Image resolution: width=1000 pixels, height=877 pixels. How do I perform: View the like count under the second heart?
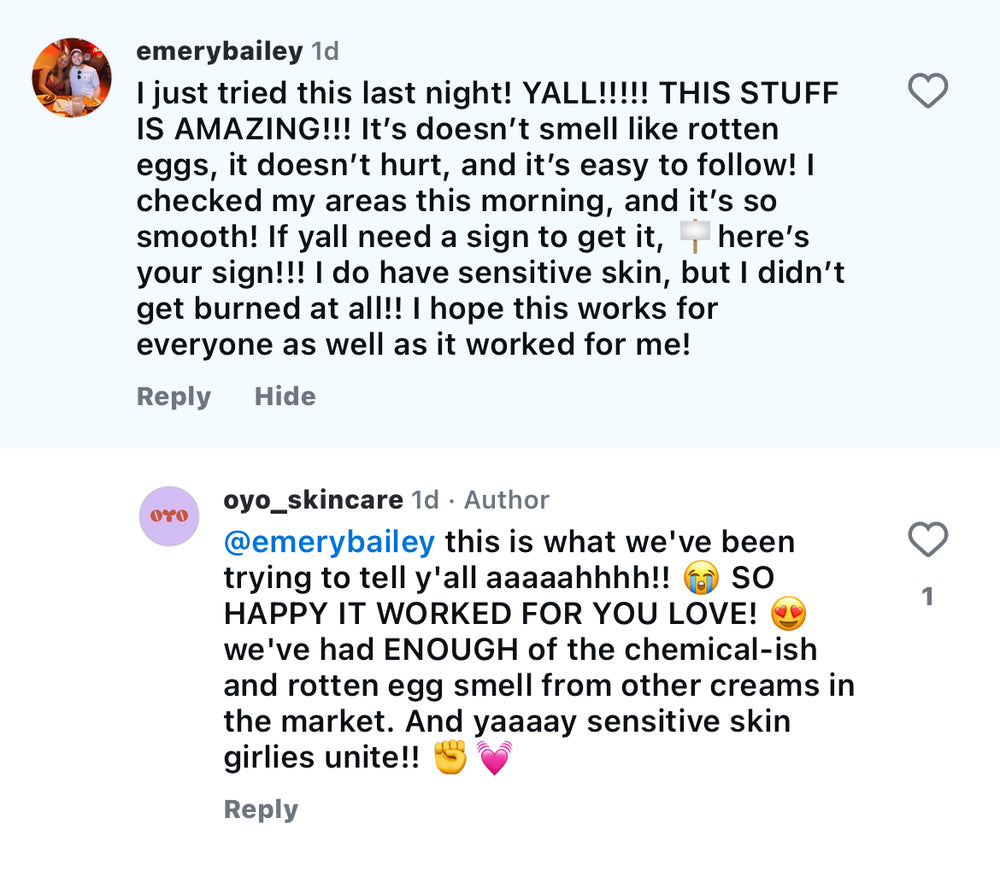(x=927, y=597)
